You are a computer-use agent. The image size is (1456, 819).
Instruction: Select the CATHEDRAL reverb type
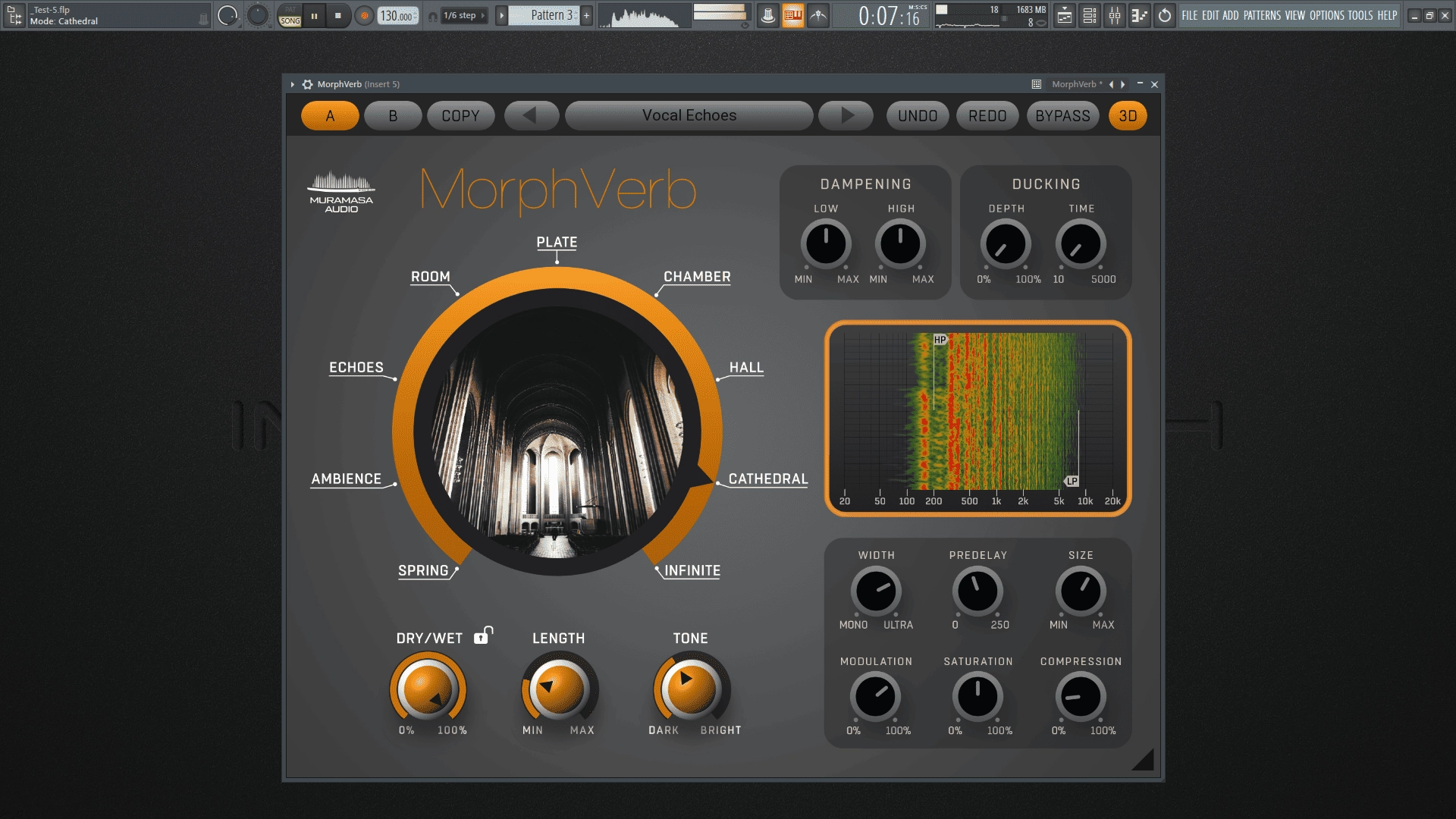click(767, 479)
